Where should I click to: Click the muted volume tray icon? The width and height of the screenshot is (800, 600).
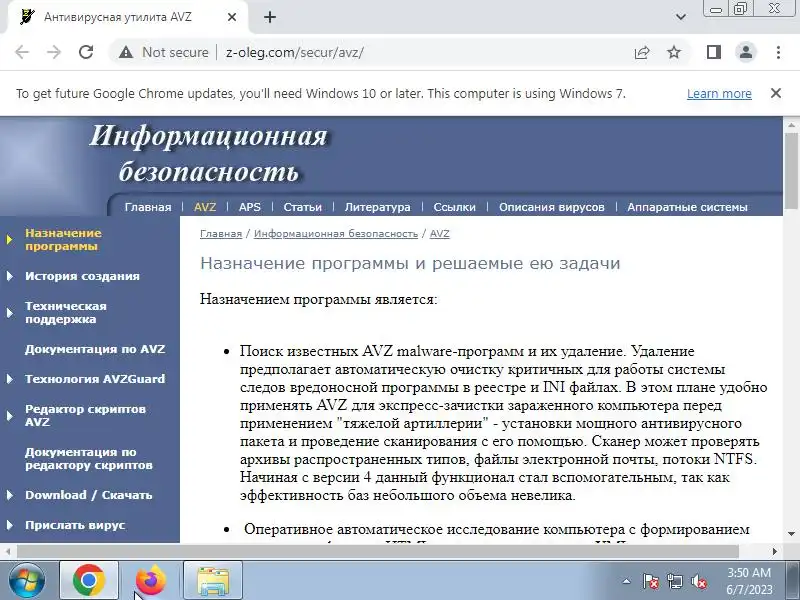tap(698, 581)
